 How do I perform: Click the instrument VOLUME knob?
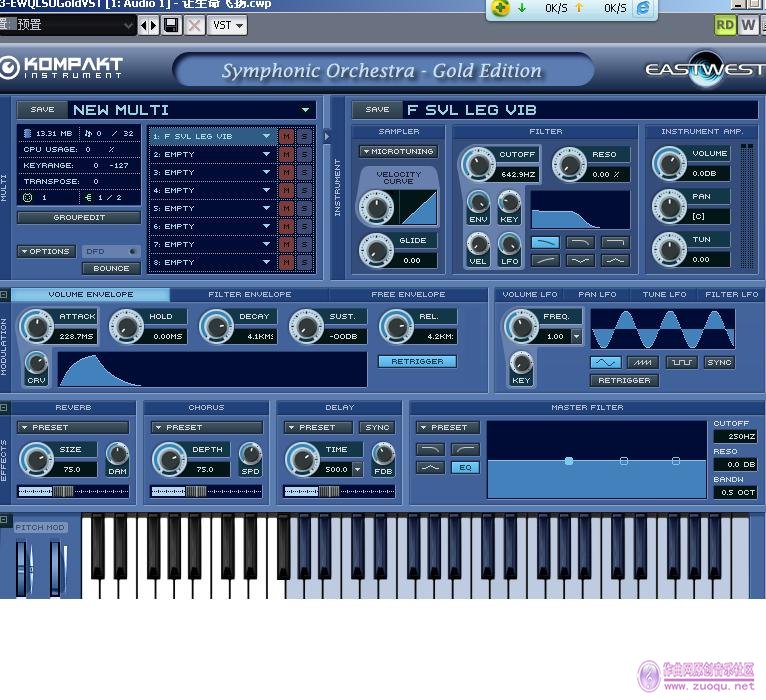click(670, 163)
